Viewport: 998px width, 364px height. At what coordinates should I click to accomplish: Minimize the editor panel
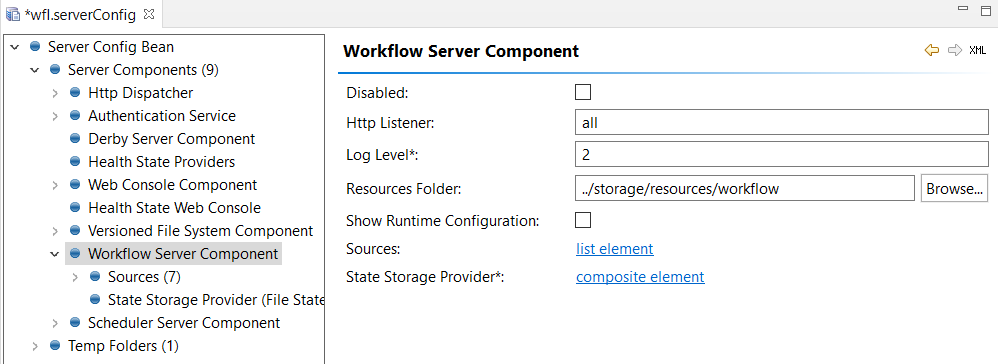click(963, 9)
